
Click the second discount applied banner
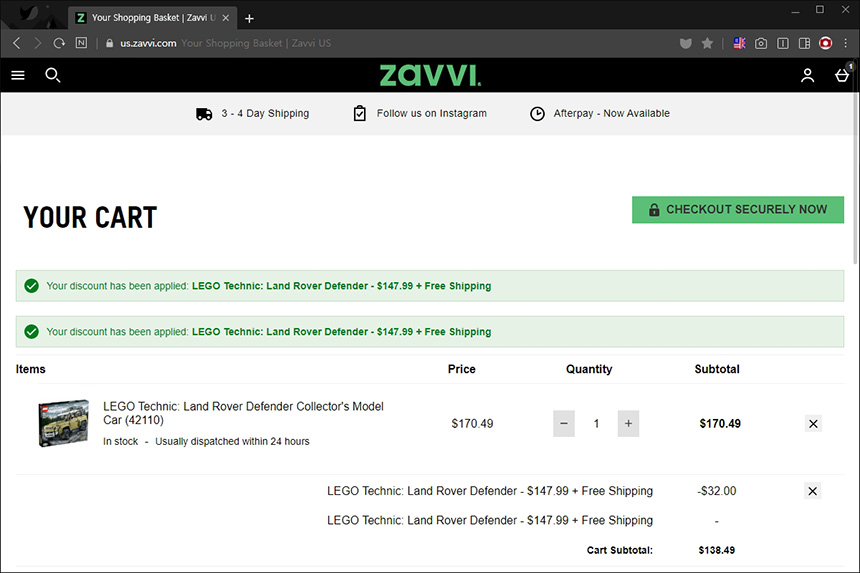click(429, 332)
